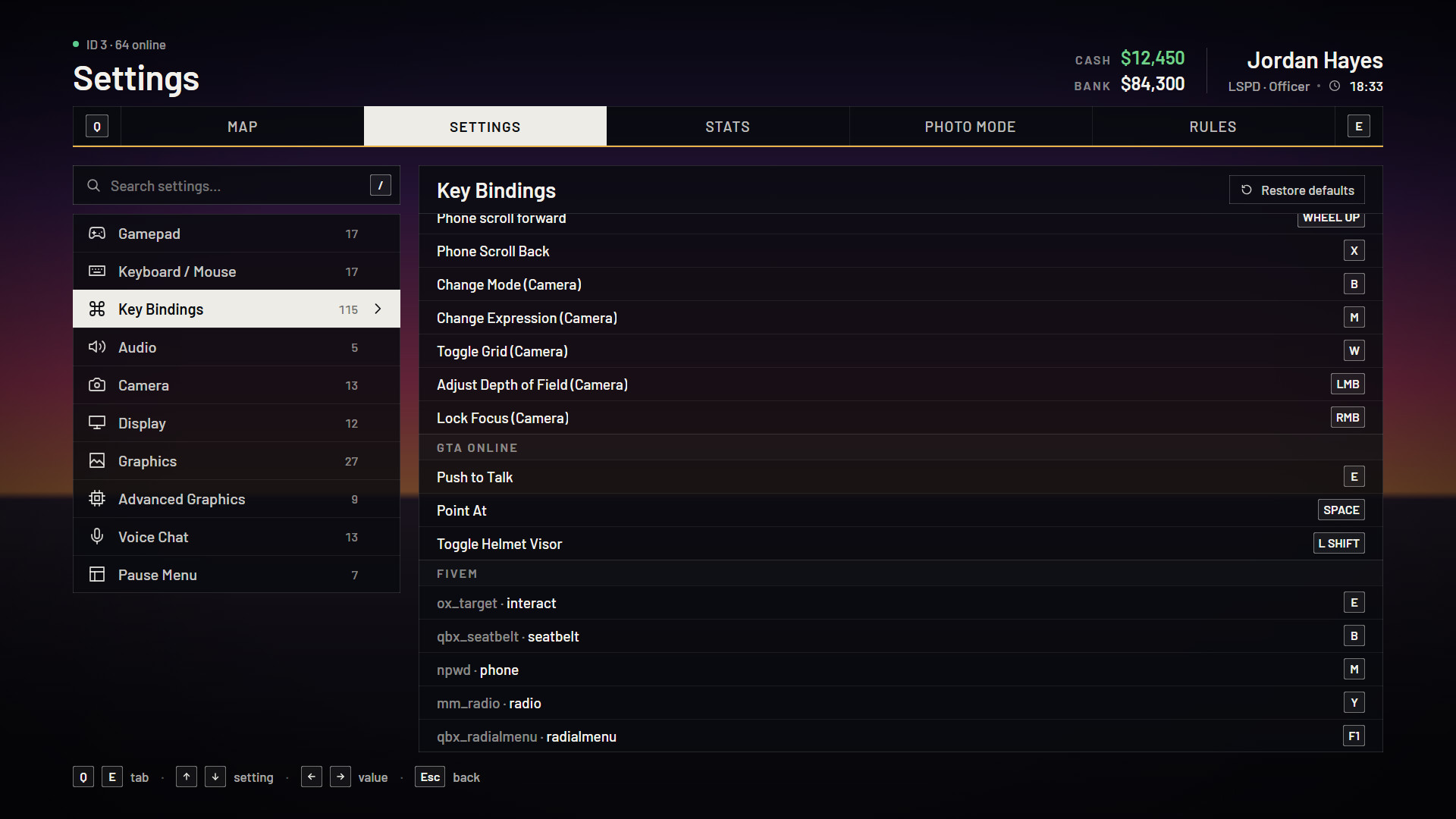1456x819 pixels.
Task: Click the clock icon beside 18:33
Action: 1335,86
